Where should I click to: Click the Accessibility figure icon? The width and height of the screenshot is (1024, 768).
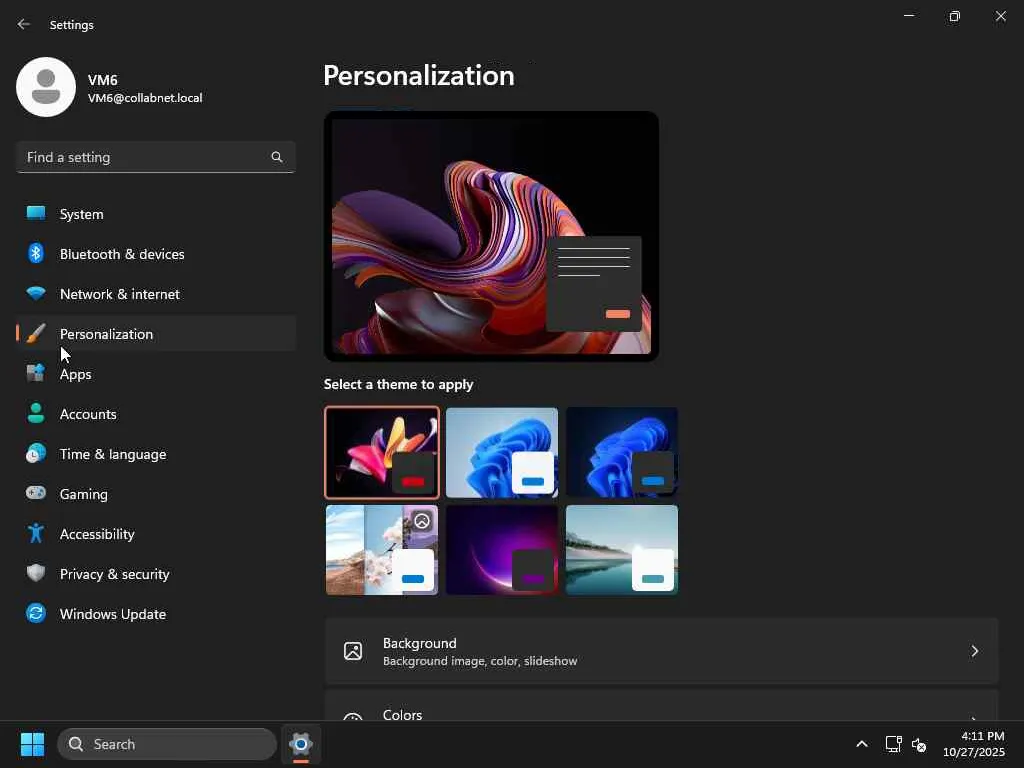[36, 533]
